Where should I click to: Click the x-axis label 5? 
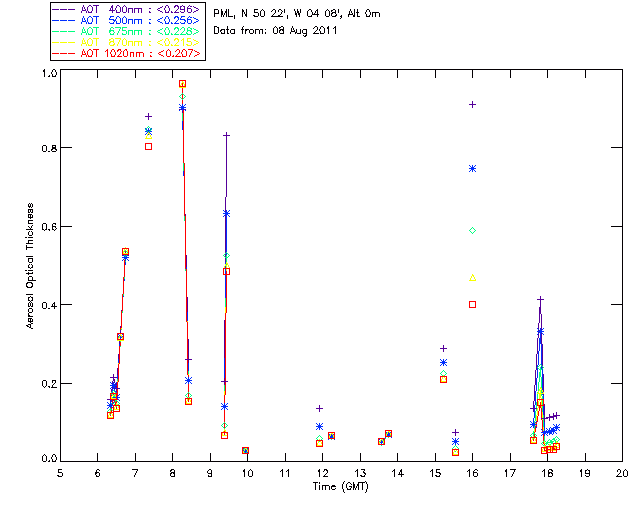pos(60,473)
